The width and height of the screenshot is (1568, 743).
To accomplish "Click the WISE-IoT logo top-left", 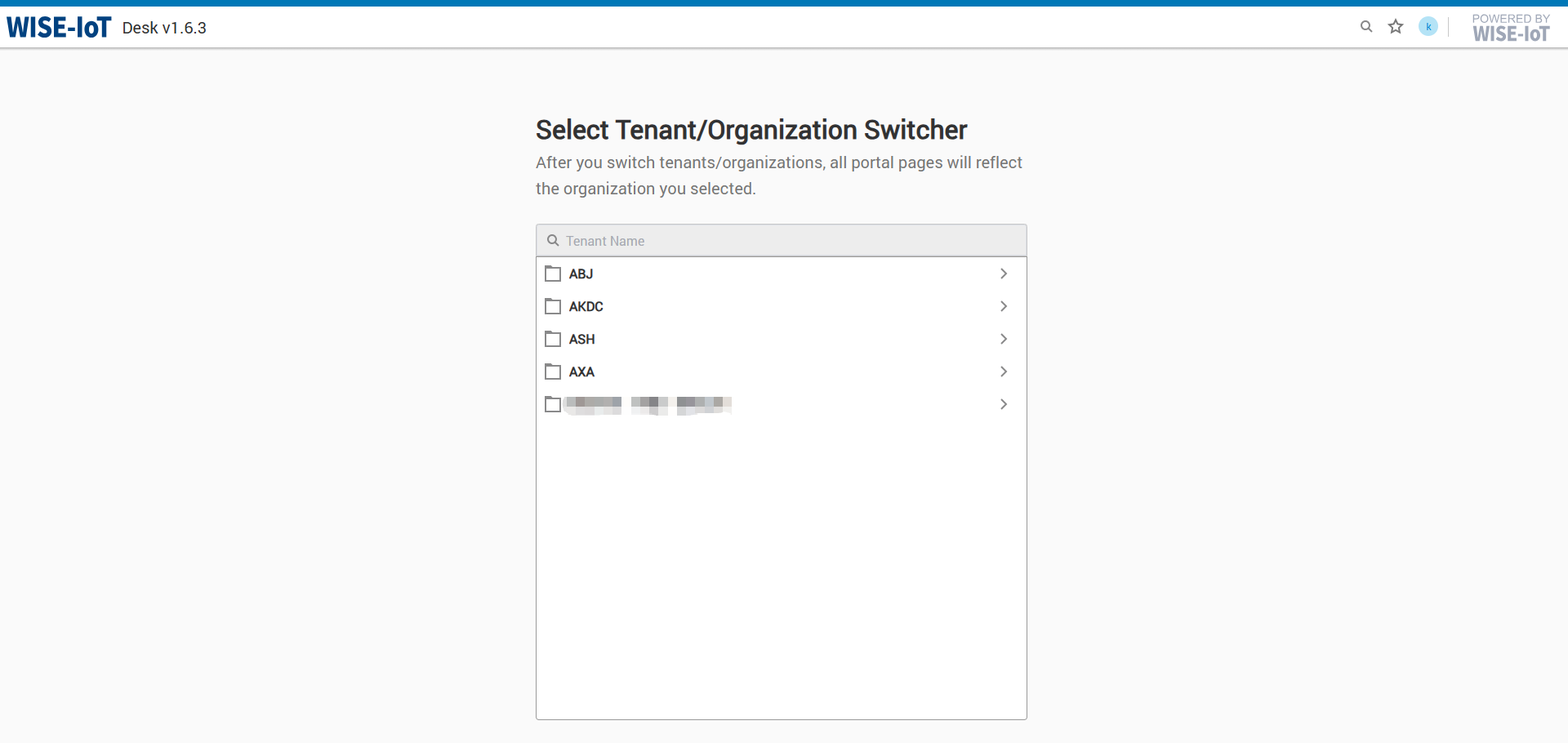I will (x=57, y=24).
